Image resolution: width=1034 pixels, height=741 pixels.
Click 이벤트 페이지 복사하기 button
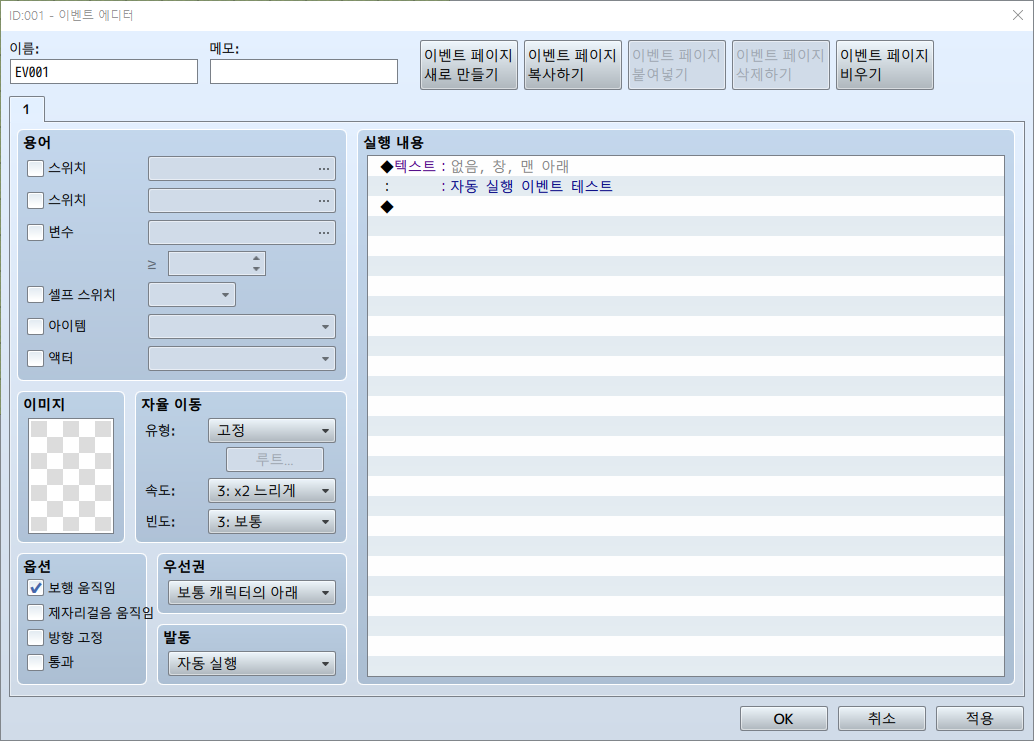click(x=573, y=65)
